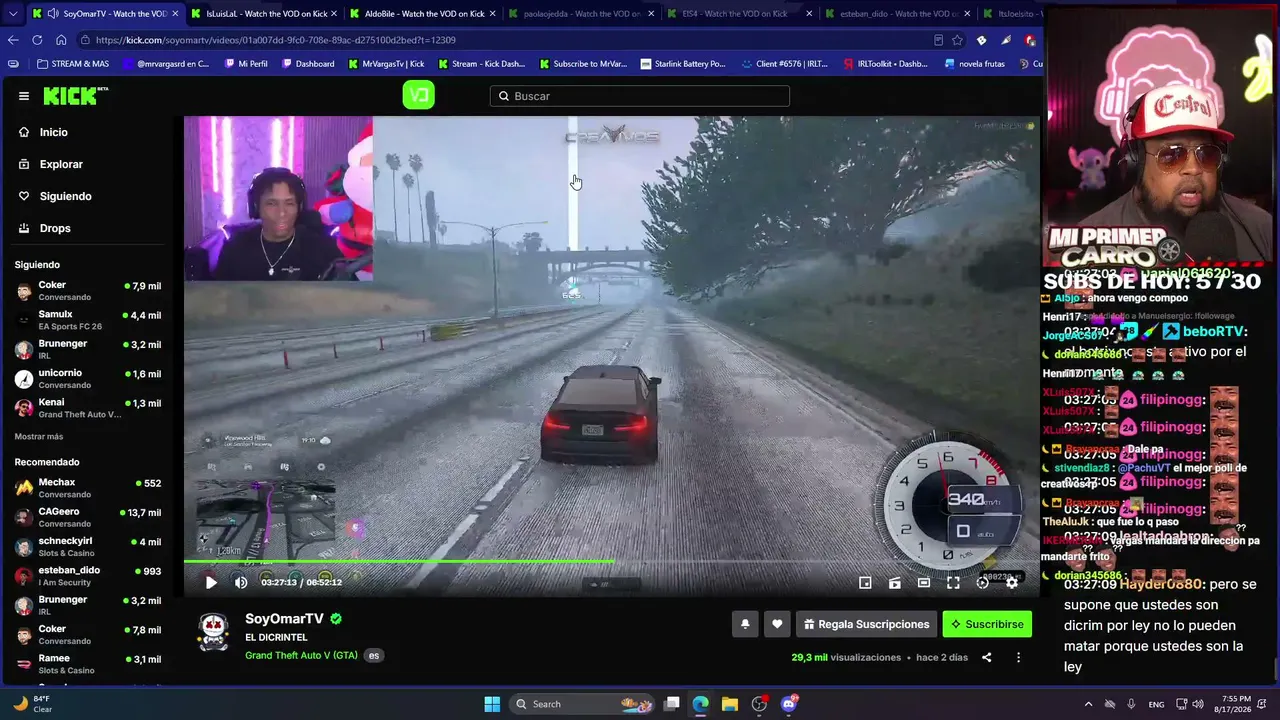Open the Mi Perfil bookmark
Image resolution: width=1280 pixels, height=720 pixels.
245,64
